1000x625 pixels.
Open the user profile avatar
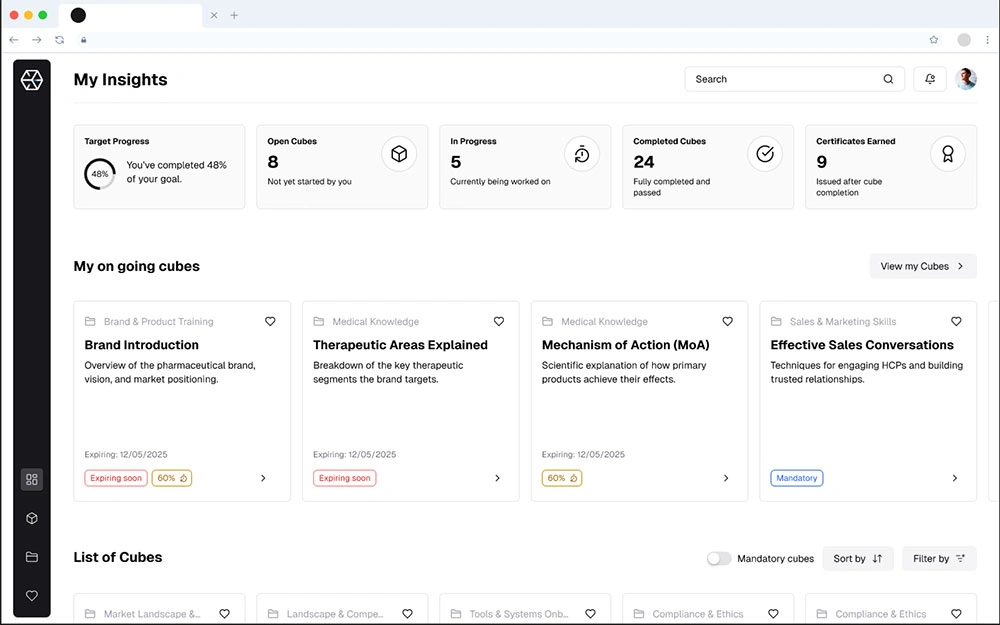[x=966, y=79]
